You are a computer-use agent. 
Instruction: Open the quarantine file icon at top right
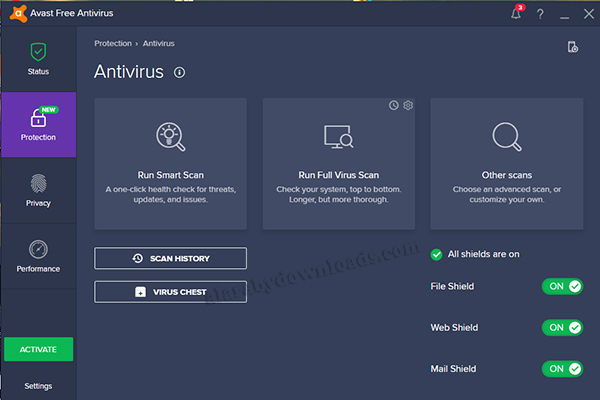tap(572, 47)
